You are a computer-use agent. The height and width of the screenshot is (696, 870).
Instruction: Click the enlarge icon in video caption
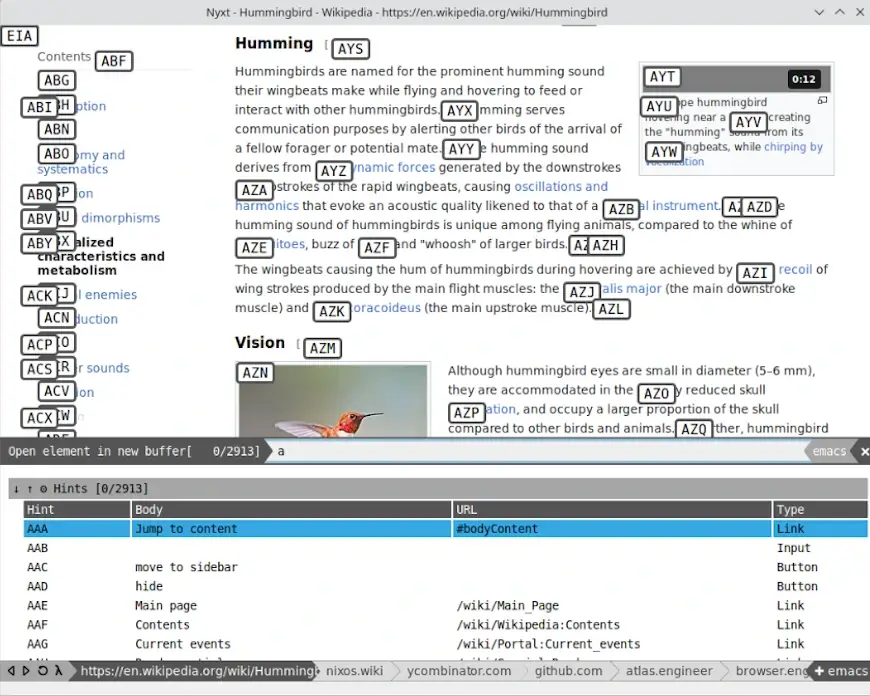point(822,101)
